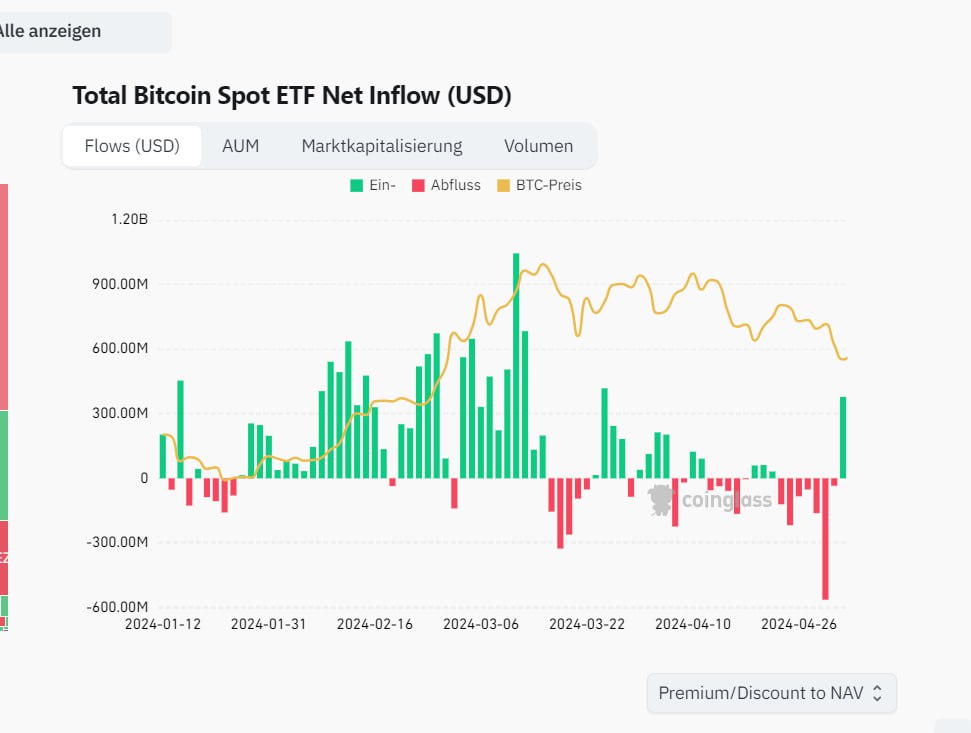Viewport: 971px width, 733px height.
Task: Click the yellow BTC-Preis legend swatch
Action: 504,185
